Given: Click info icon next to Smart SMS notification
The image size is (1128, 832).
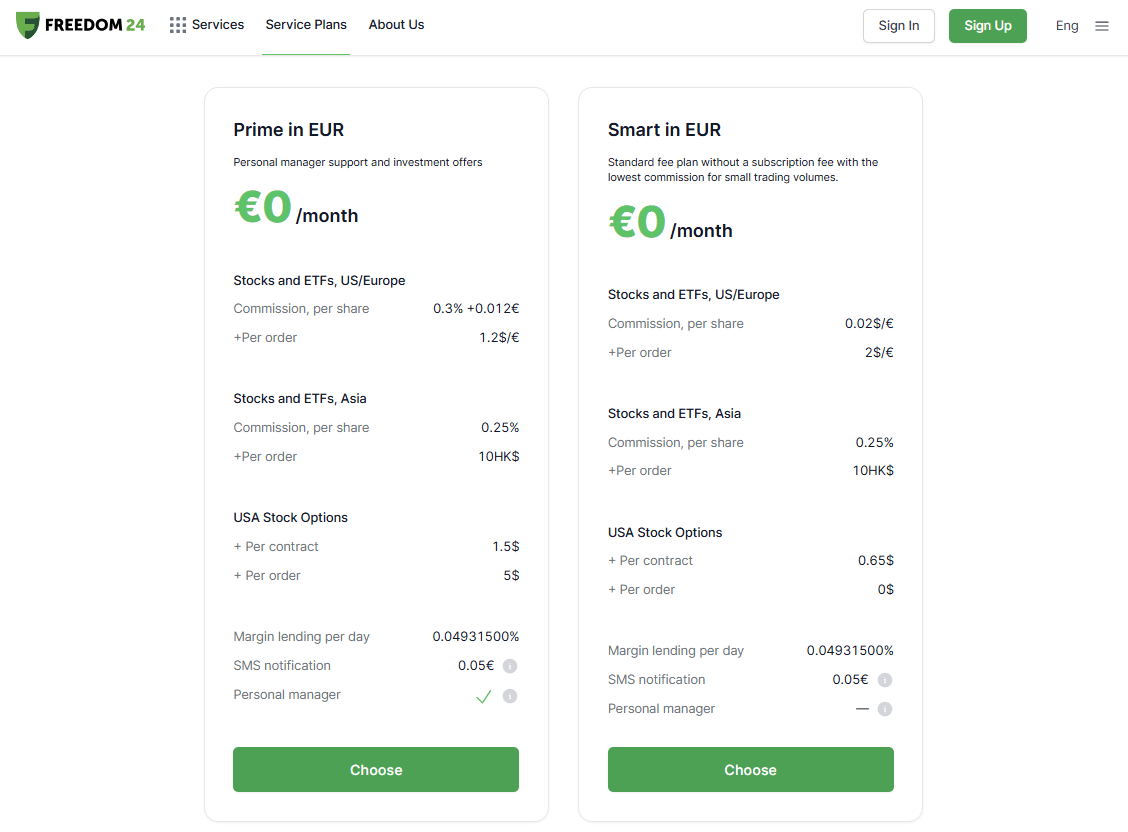Looking at the screenshot, I should (885, 680).
